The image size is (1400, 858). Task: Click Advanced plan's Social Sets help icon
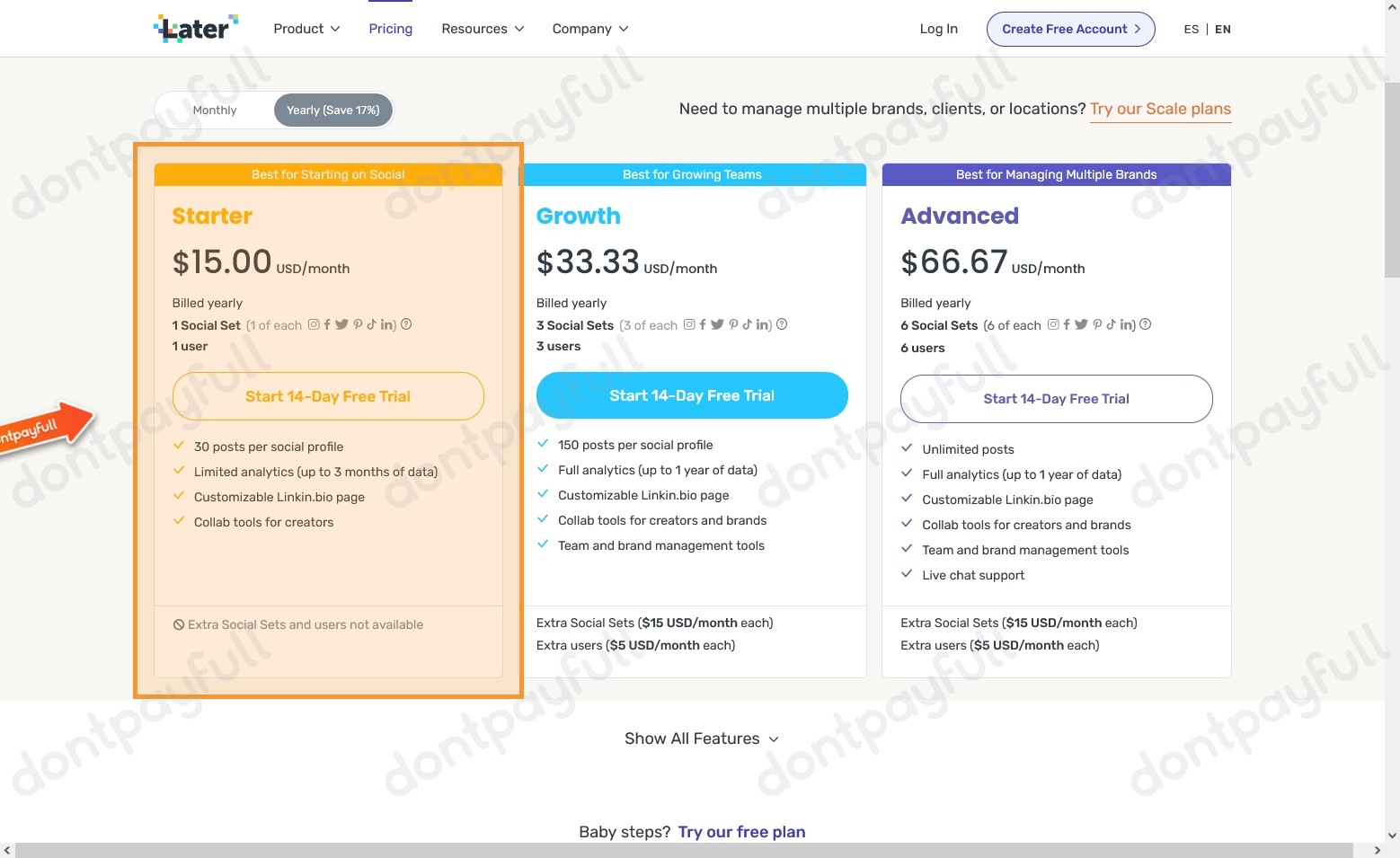[x=1146, y=324]
